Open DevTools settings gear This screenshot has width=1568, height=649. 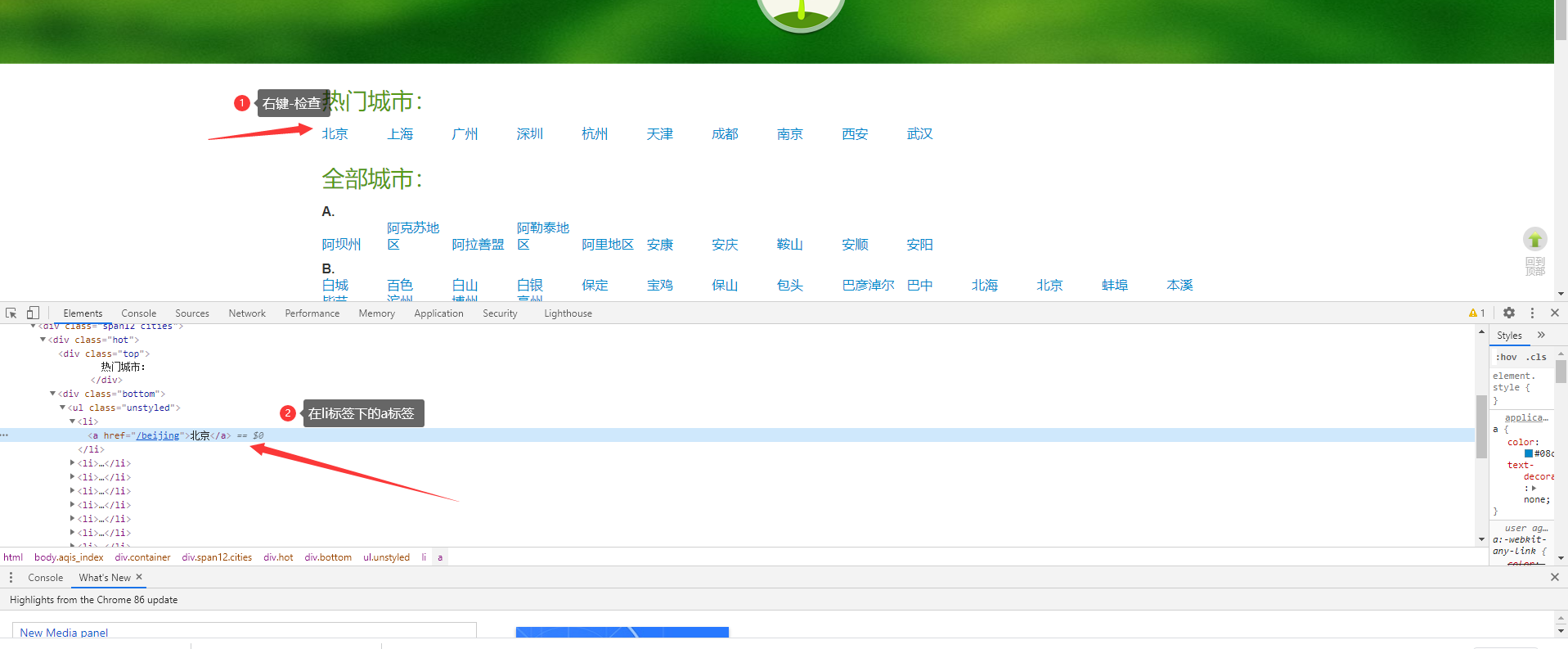(1509, 313)
